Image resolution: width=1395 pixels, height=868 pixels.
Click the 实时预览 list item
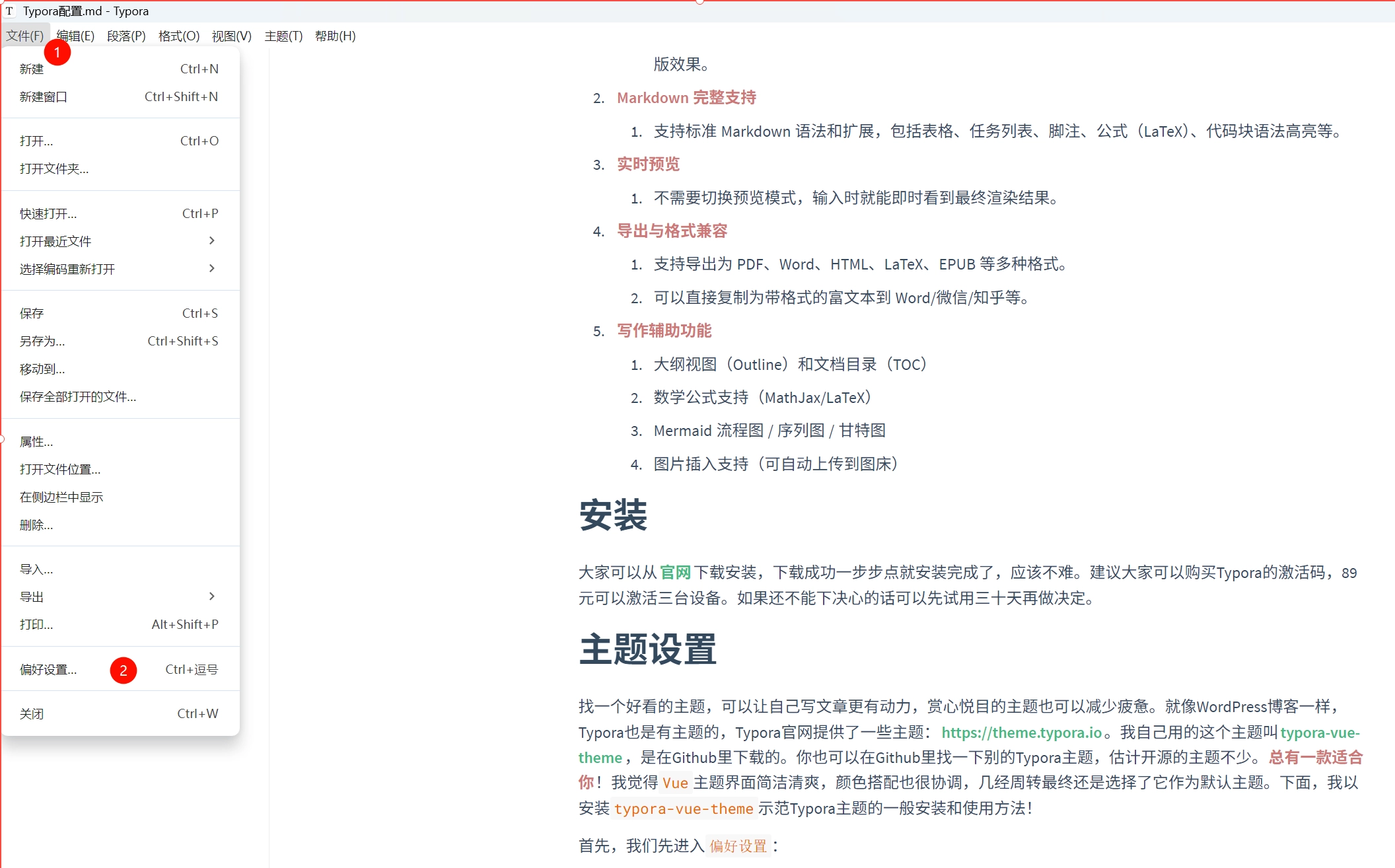[x=649, y=164]
